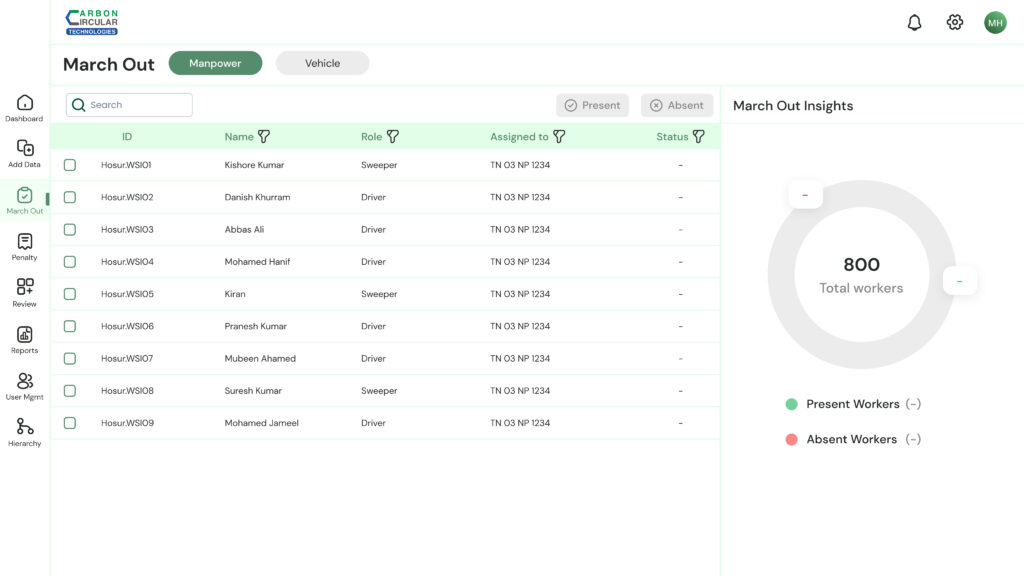Click the Add Data sidebar icon
1024x576 pixels.
25,148
